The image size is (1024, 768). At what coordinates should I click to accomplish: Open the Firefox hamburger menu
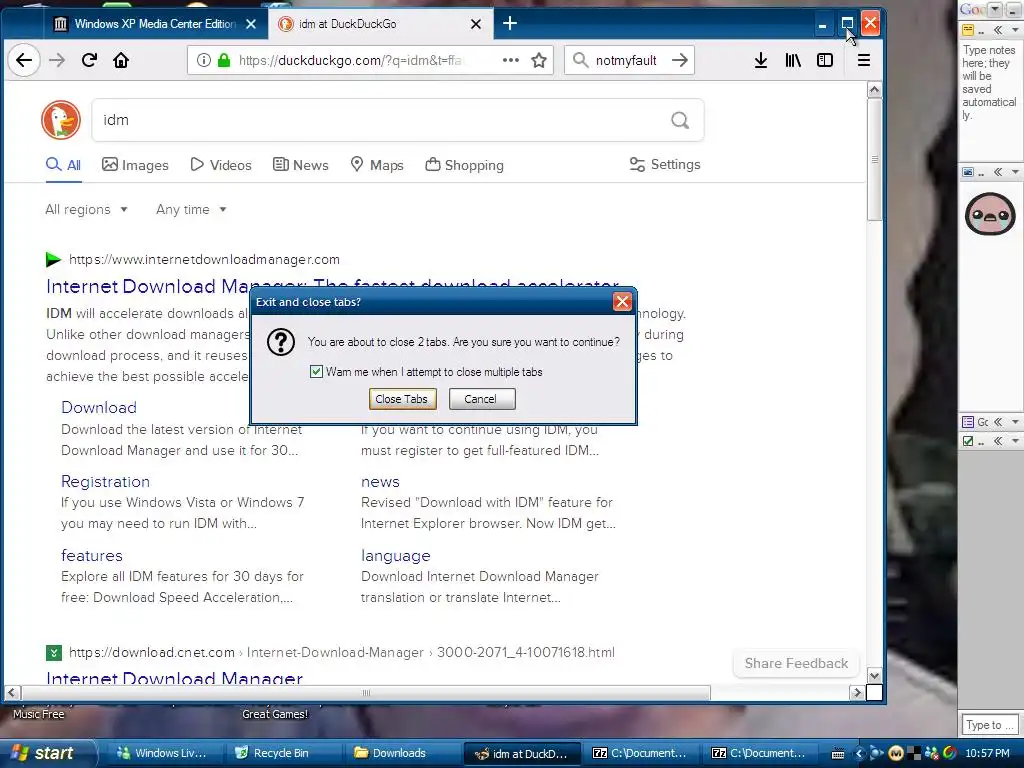[863, 61]
